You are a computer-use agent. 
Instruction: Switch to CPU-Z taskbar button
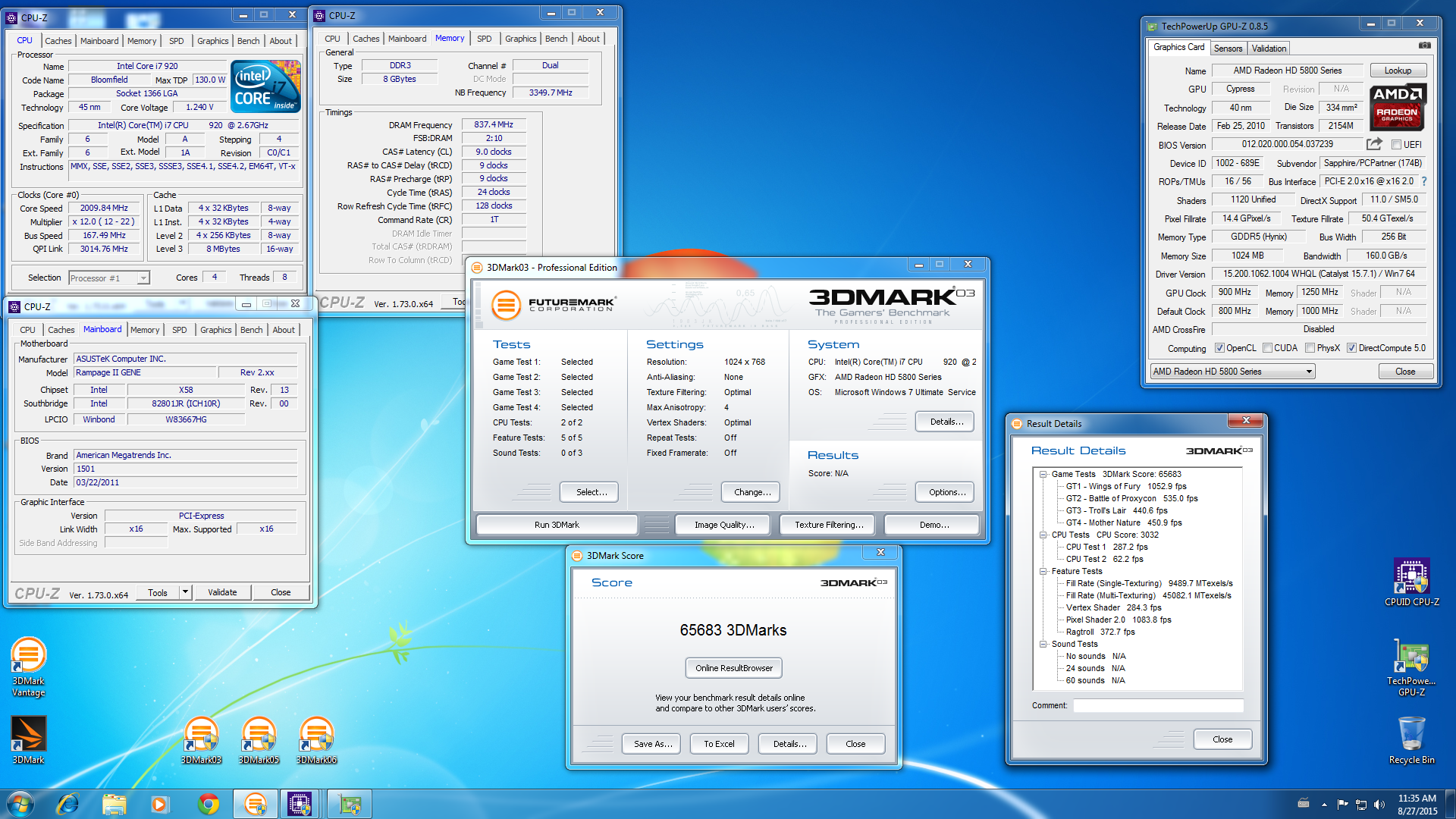[300, 804]
